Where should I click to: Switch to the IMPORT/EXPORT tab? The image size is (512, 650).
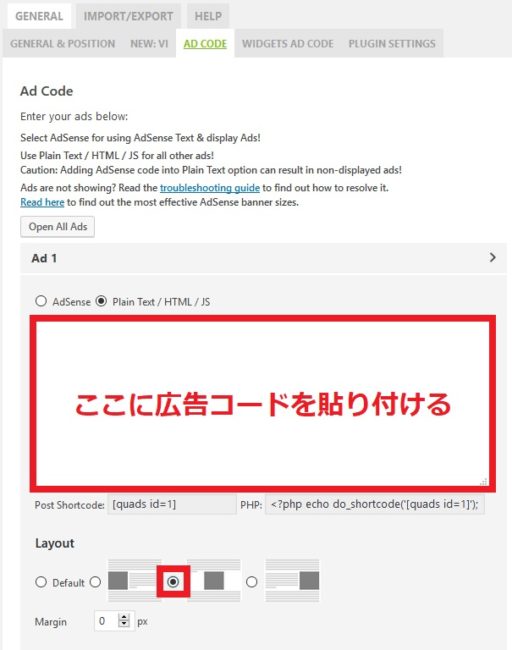click(128, 16)
